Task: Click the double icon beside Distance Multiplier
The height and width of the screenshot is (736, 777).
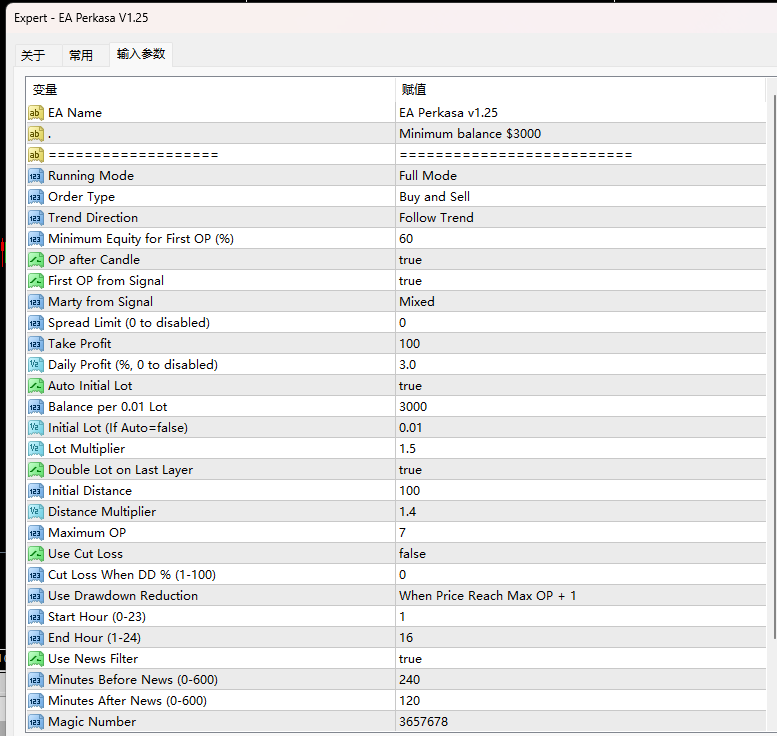Action: [36, 511]
